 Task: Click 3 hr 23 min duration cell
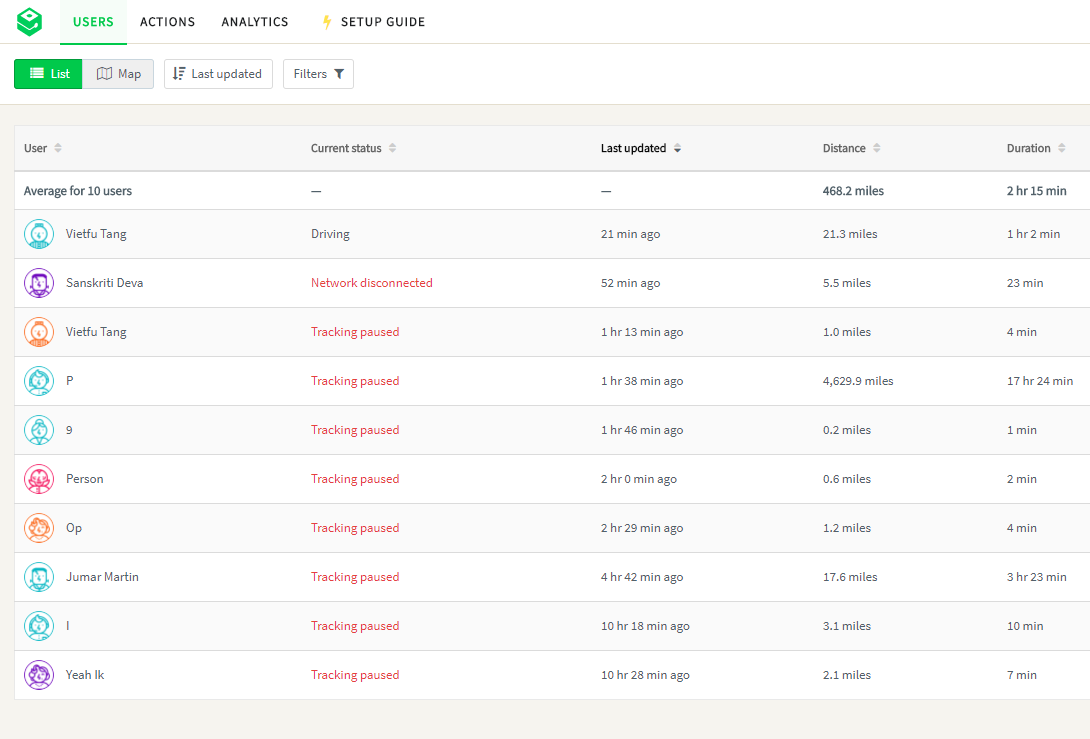tap(1036, 577)
